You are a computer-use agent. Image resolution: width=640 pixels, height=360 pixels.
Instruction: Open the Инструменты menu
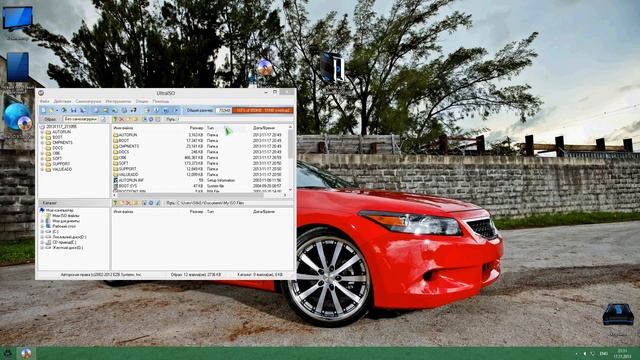pos(118,101)
